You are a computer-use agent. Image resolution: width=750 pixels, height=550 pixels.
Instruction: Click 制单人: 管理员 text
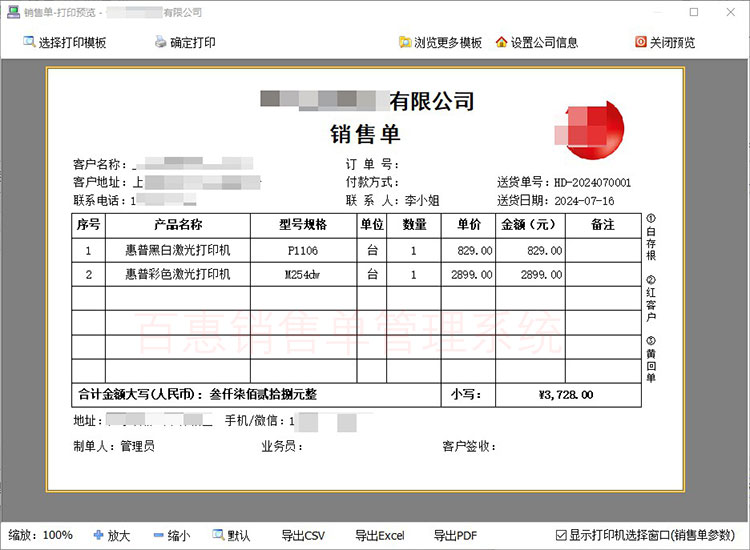click(114, 446)
